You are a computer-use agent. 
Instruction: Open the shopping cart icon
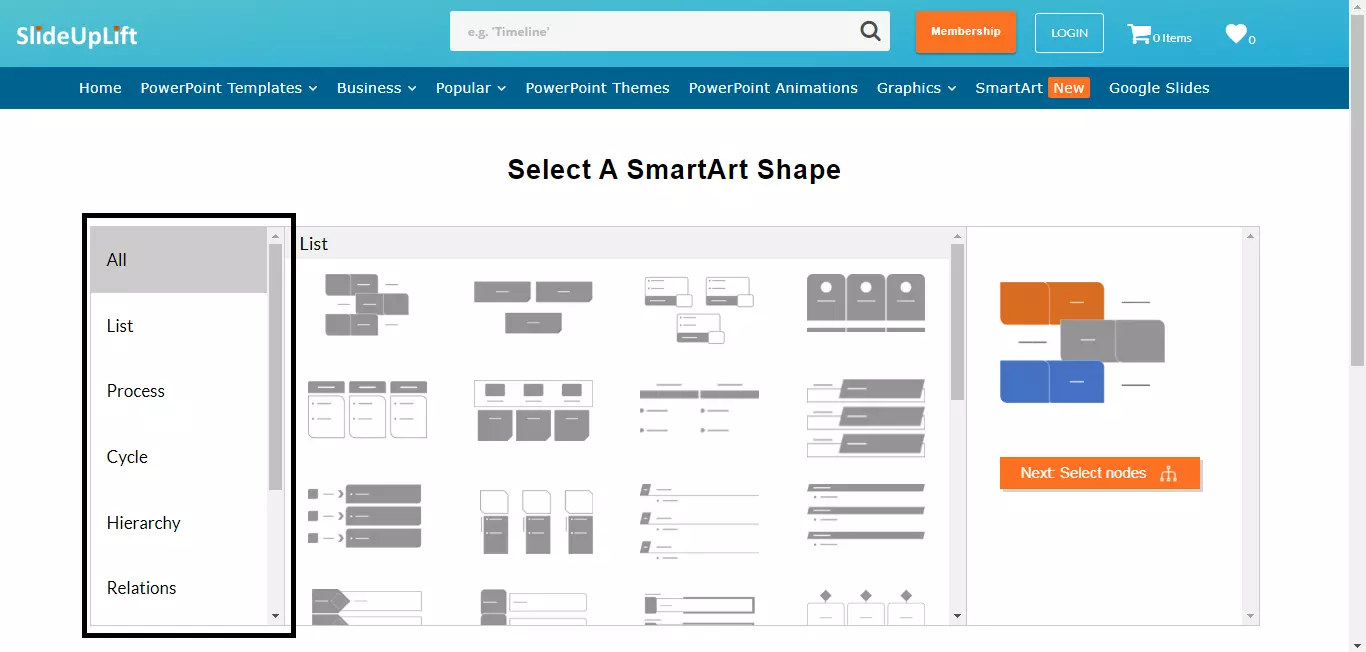1139,34
